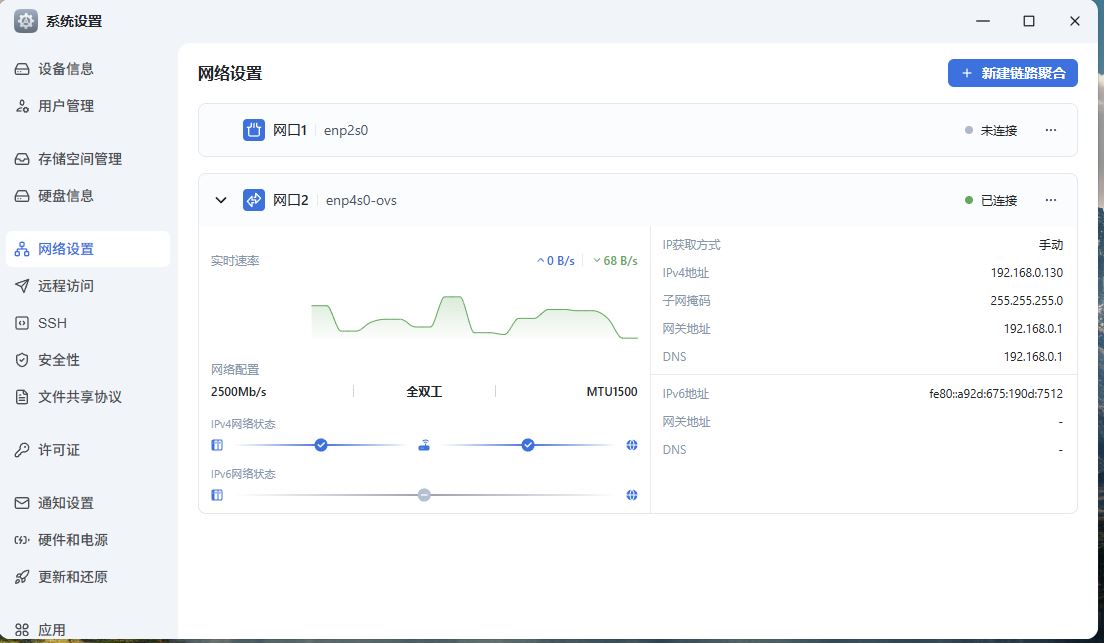The width and height of the screenshot is (1104, 643).
Task: Click the IPv6 status device icon
Action: pyautogui.click(x=217, y=495)
